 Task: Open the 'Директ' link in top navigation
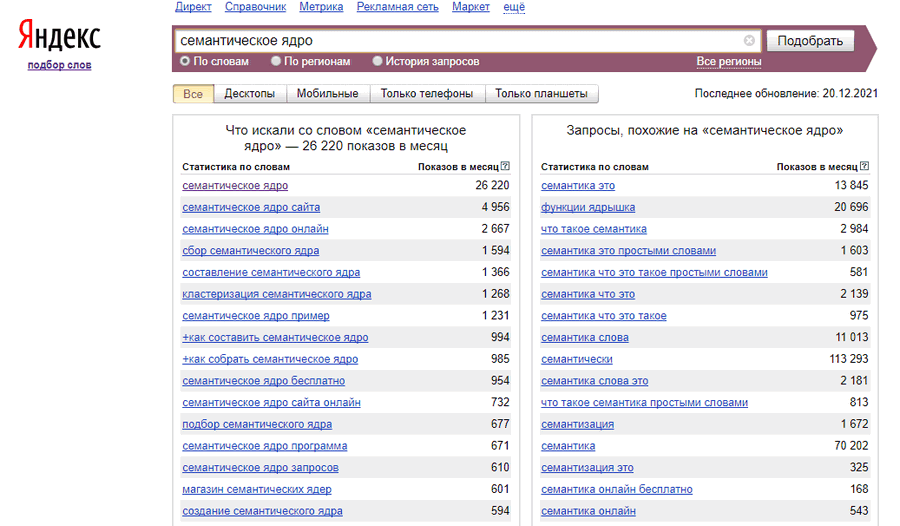(193, 7)
